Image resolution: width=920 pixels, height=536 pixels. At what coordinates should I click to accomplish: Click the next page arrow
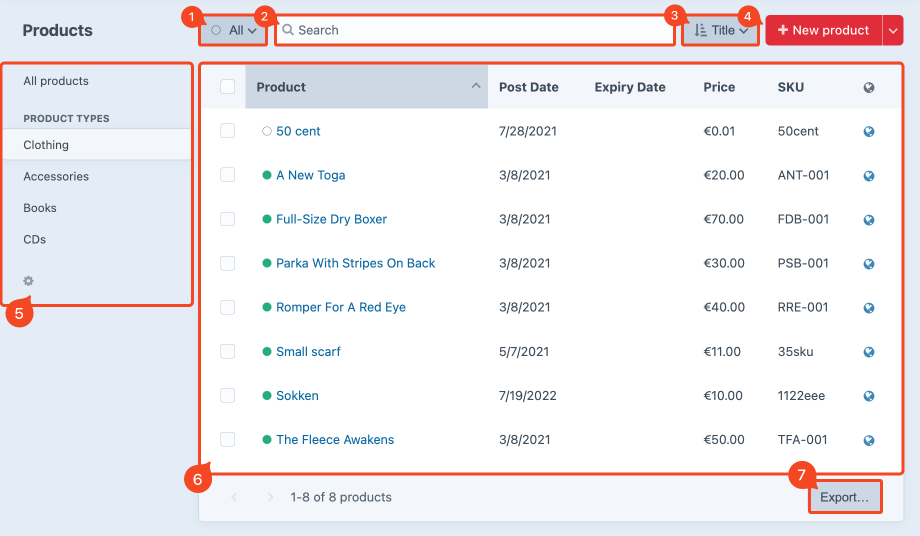[269, 497]
